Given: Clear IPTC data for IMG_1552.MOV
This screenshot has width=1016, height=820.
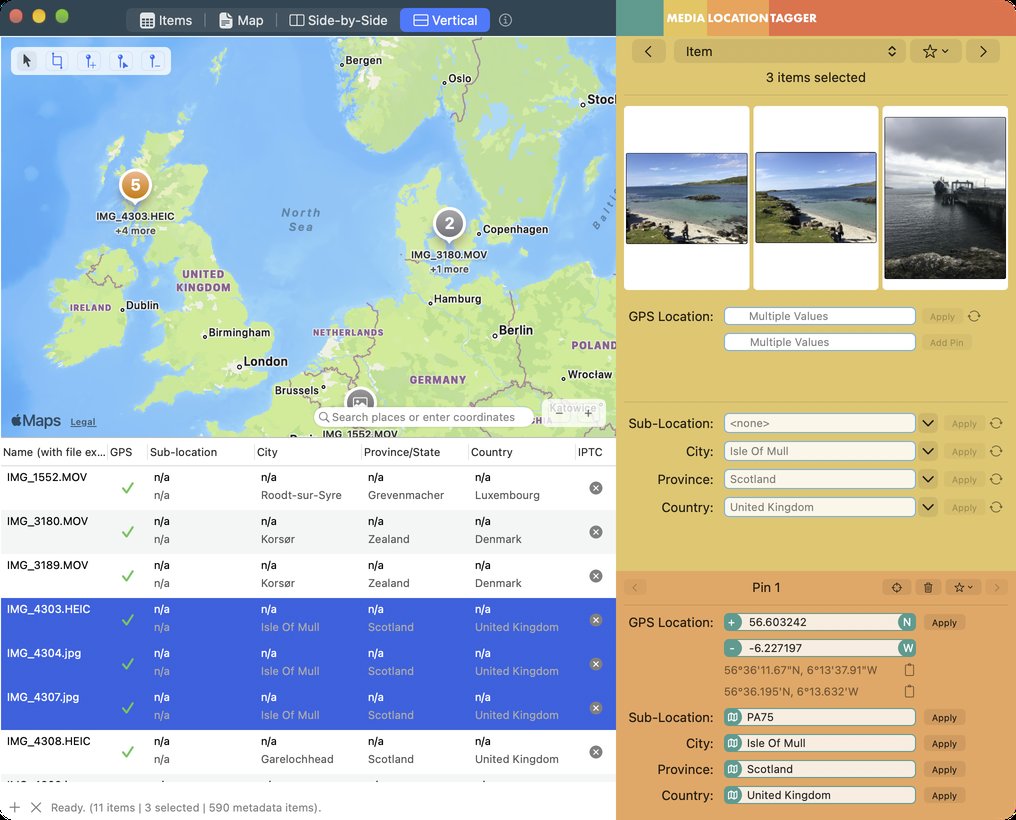Looking at the screenshot, I should coord(596,488).
